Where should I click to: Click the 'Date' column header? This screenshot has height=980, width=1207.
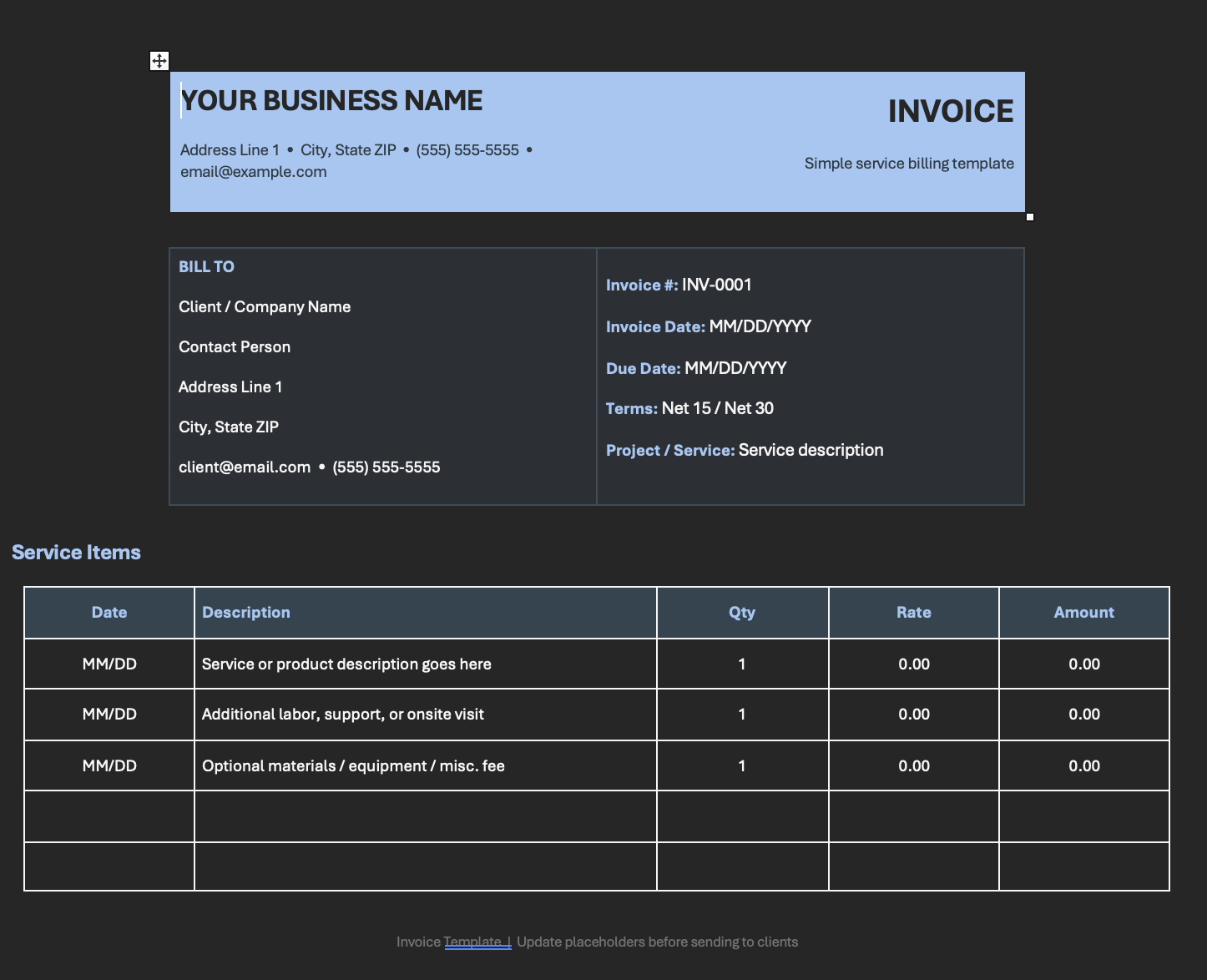[109, 613]
